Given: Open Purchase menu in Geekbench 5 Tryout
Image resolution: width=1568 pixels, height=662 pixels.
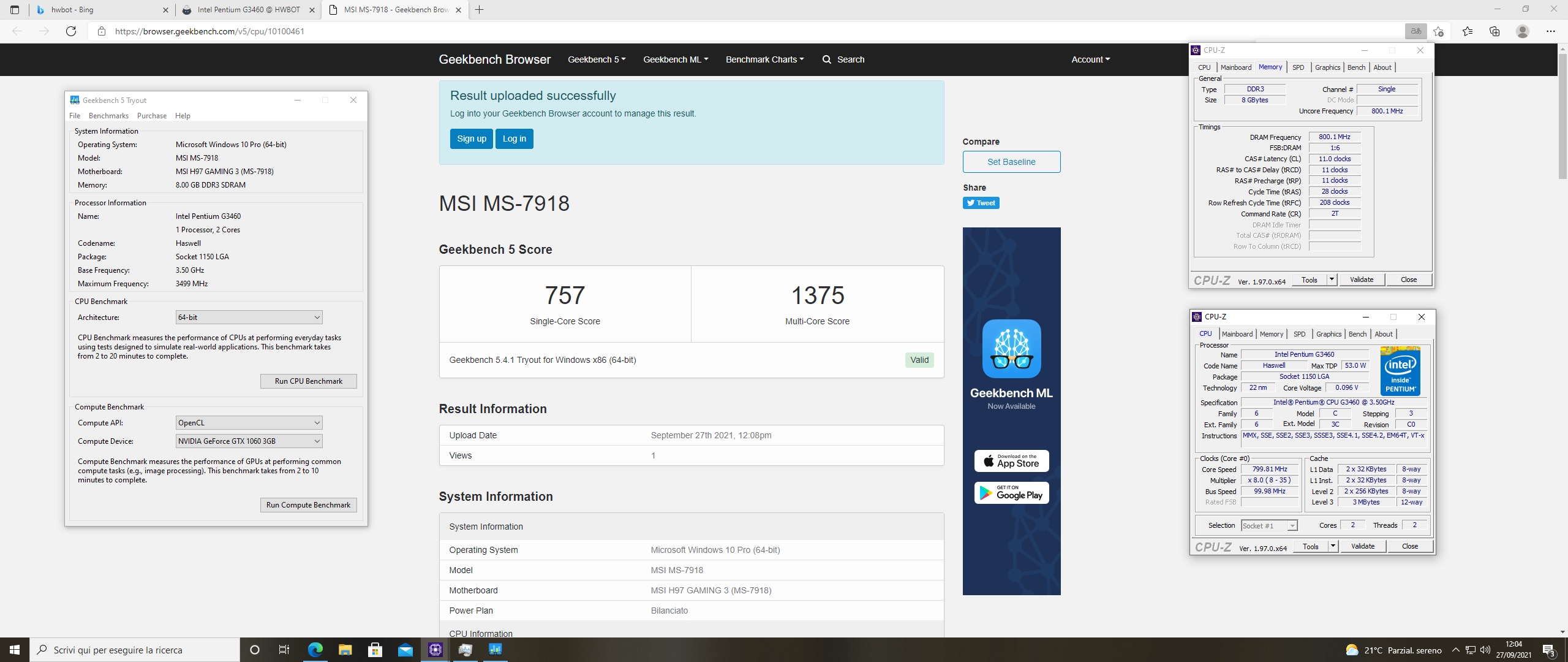Looking at the screenshot, I should [x=152, y=116].
